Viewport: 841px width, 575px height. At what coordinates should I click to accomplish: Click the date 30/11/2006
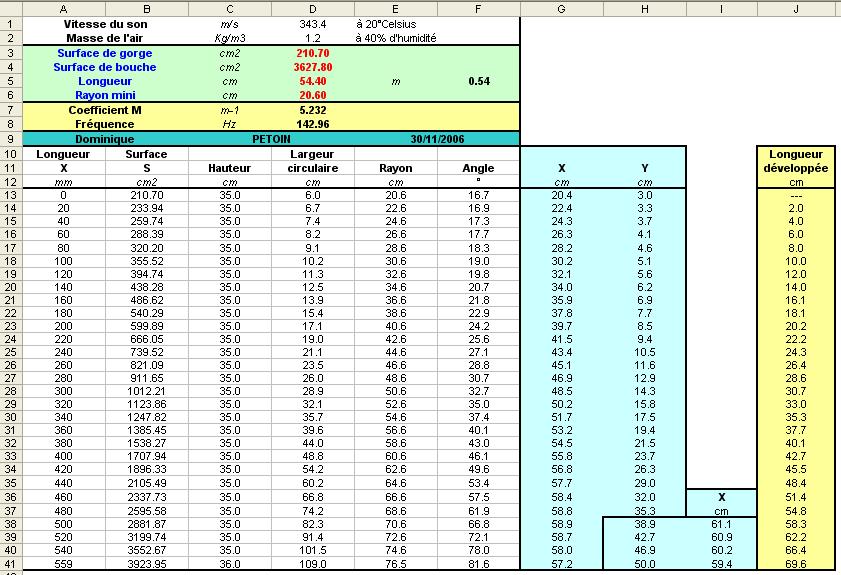(x=437, y=139)
